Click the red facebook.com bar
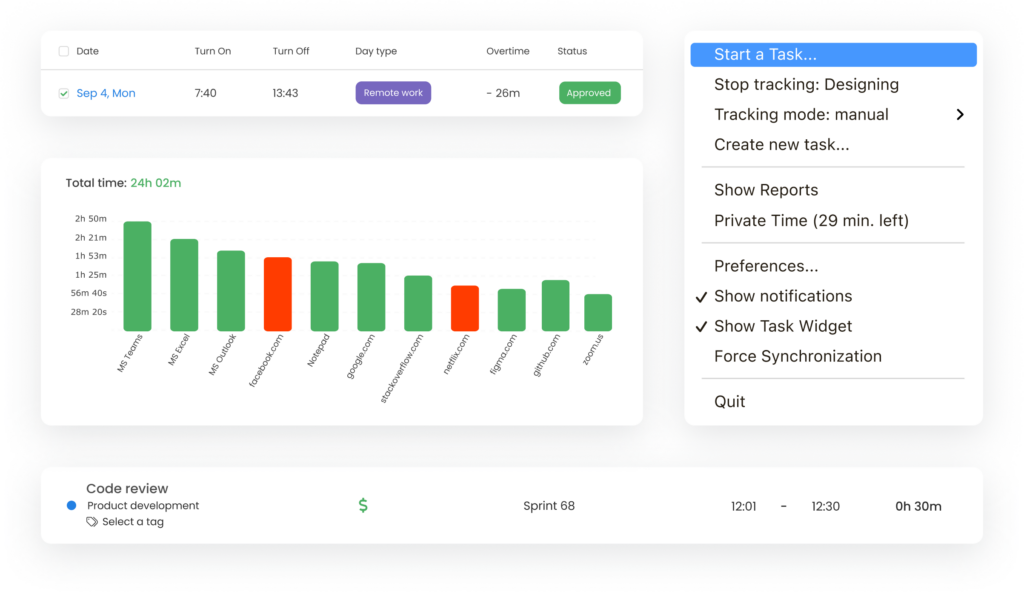Screen dimensions: 1024x595 click(x=278, y=294)
